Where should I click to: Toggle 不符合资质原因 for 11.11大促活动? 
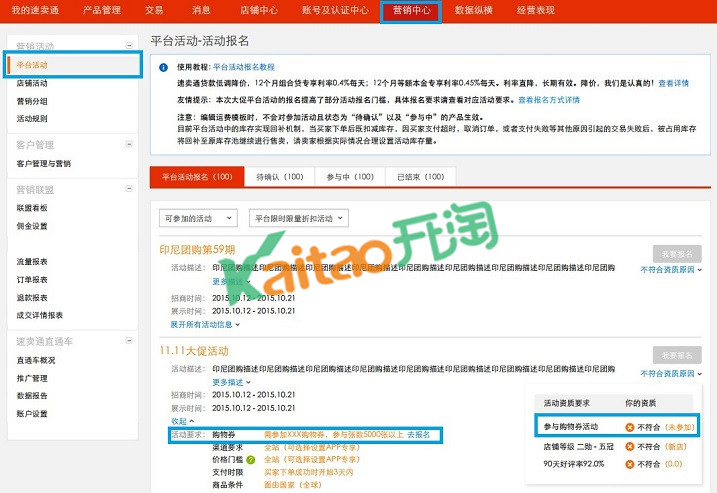[x=671, y=374]
